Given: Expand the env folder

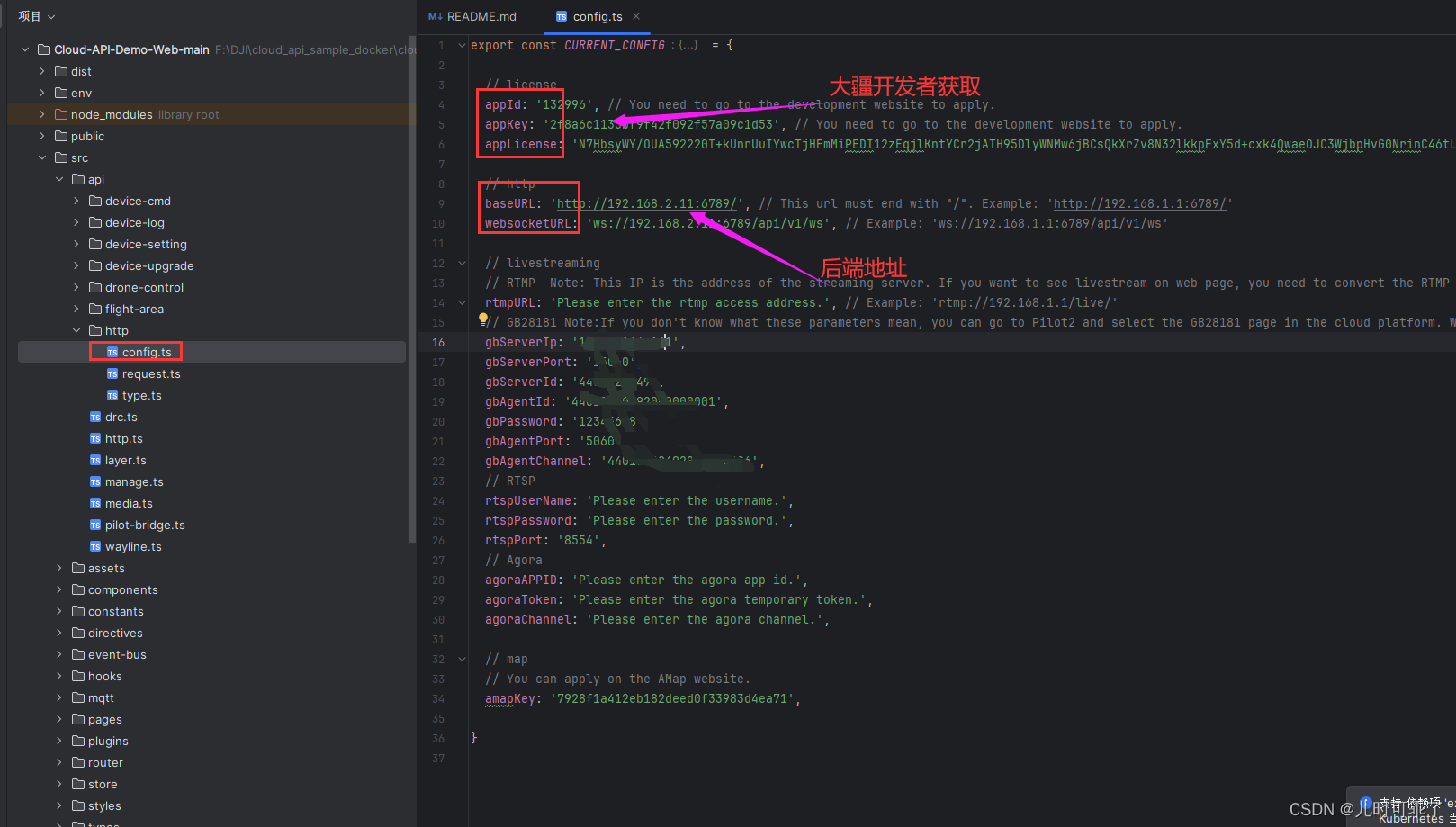Looking at the screenshot, I should pyautogui.click(x=42, y=93).
